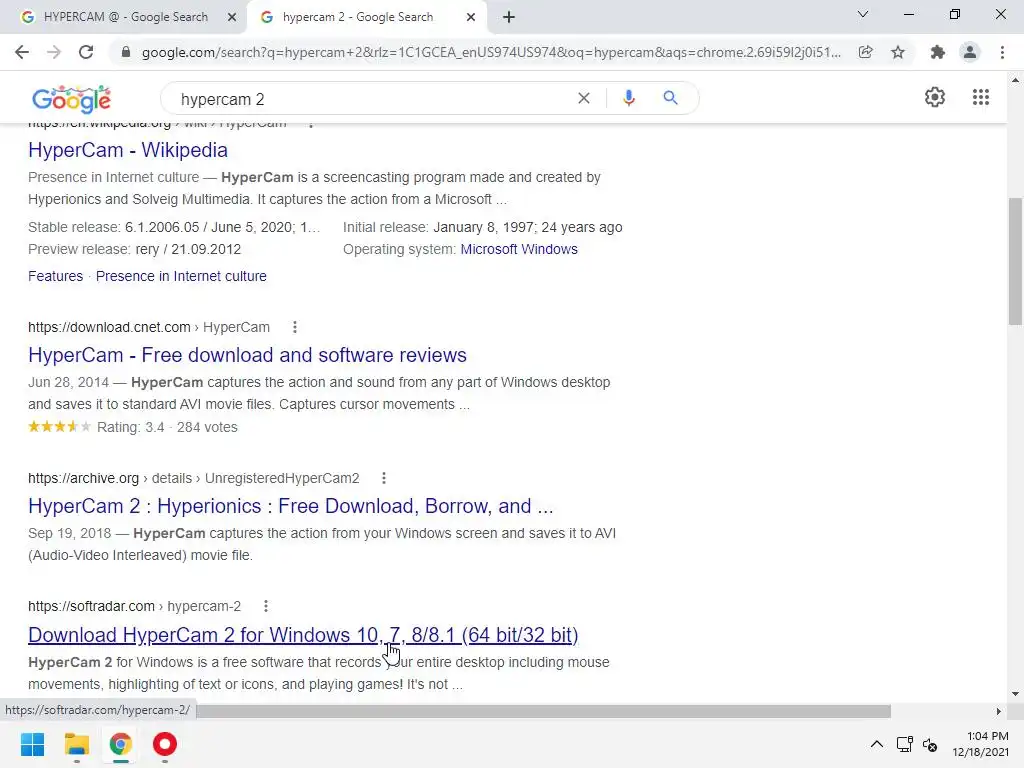Open Google search settings gear
Screen dimensions: 1024x768
tap(935, 97)
